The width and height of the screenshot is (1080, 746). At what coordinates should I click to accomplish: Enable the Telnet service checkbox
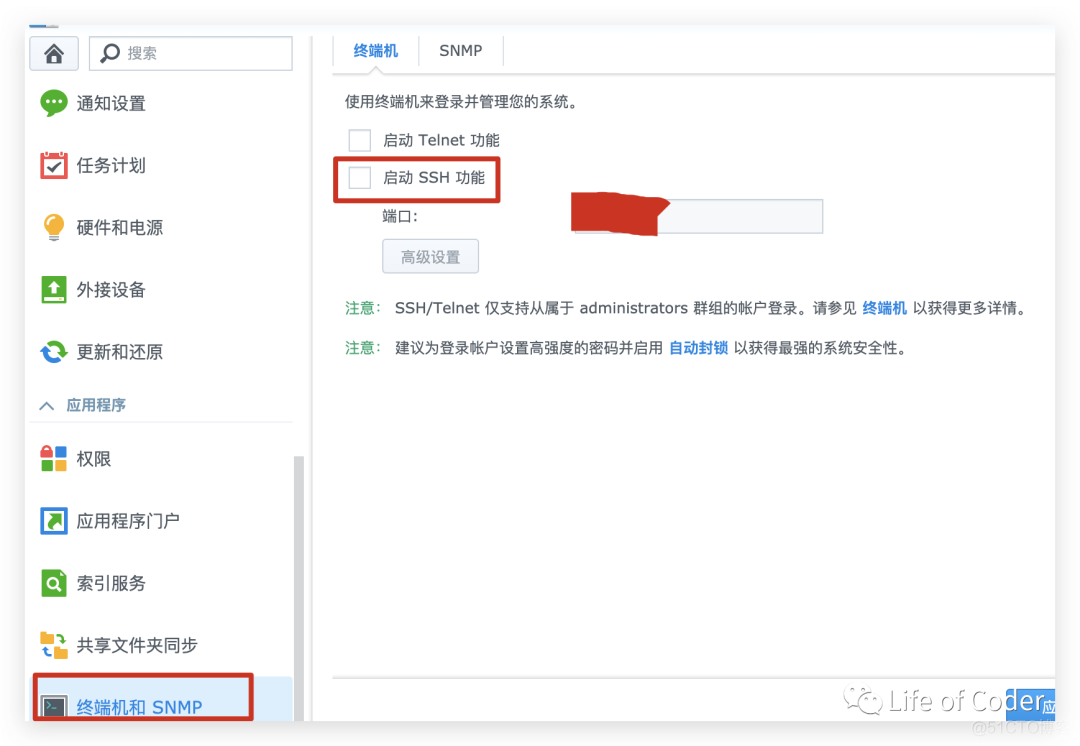click(360, 140)
